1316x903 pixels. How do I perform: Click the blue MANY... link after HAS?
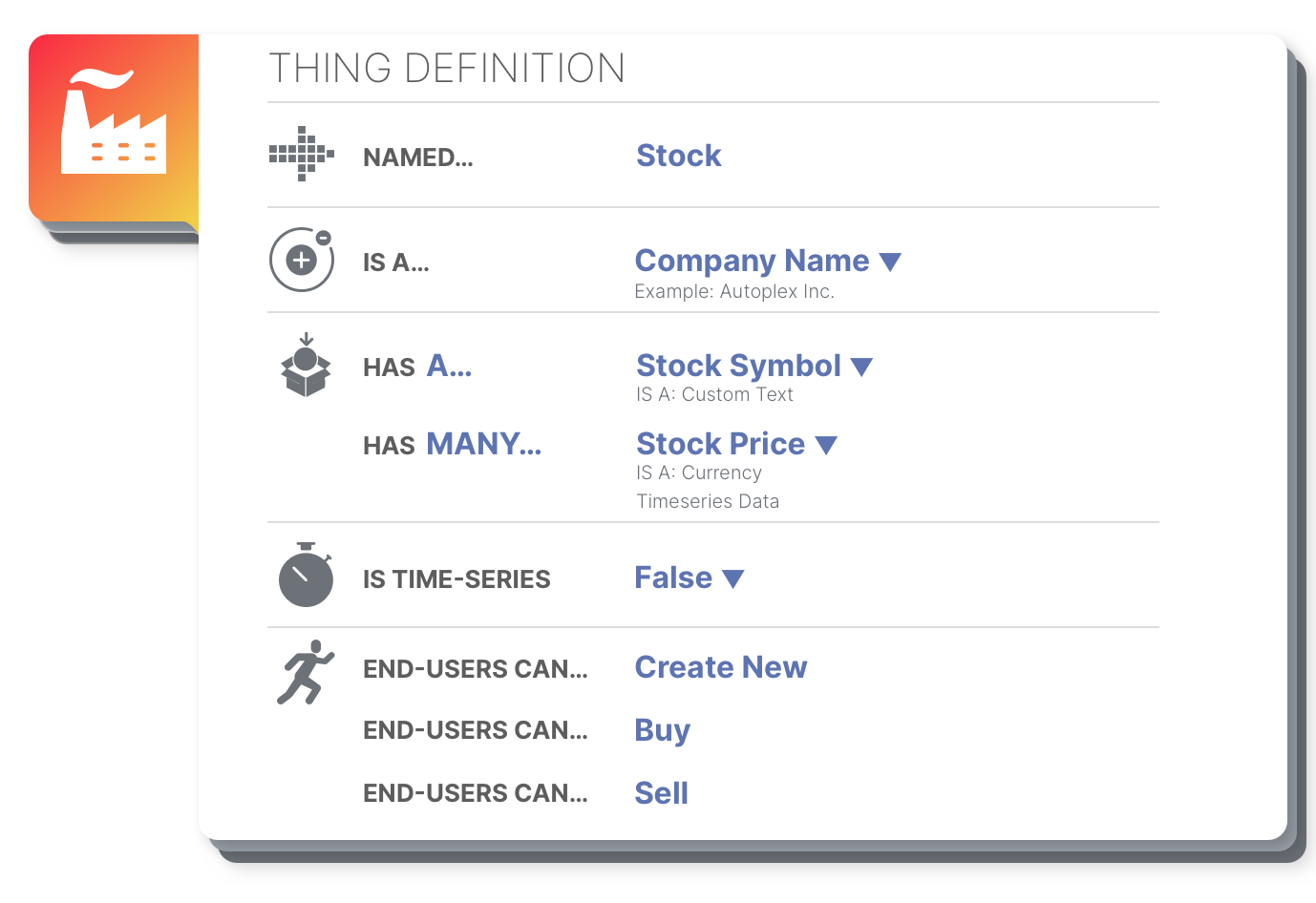pos(483,444)
